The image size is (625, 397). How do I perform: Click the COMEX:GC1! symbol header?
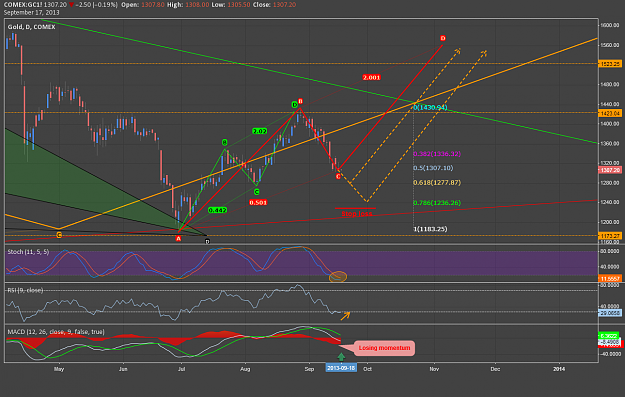pos(23,5)
